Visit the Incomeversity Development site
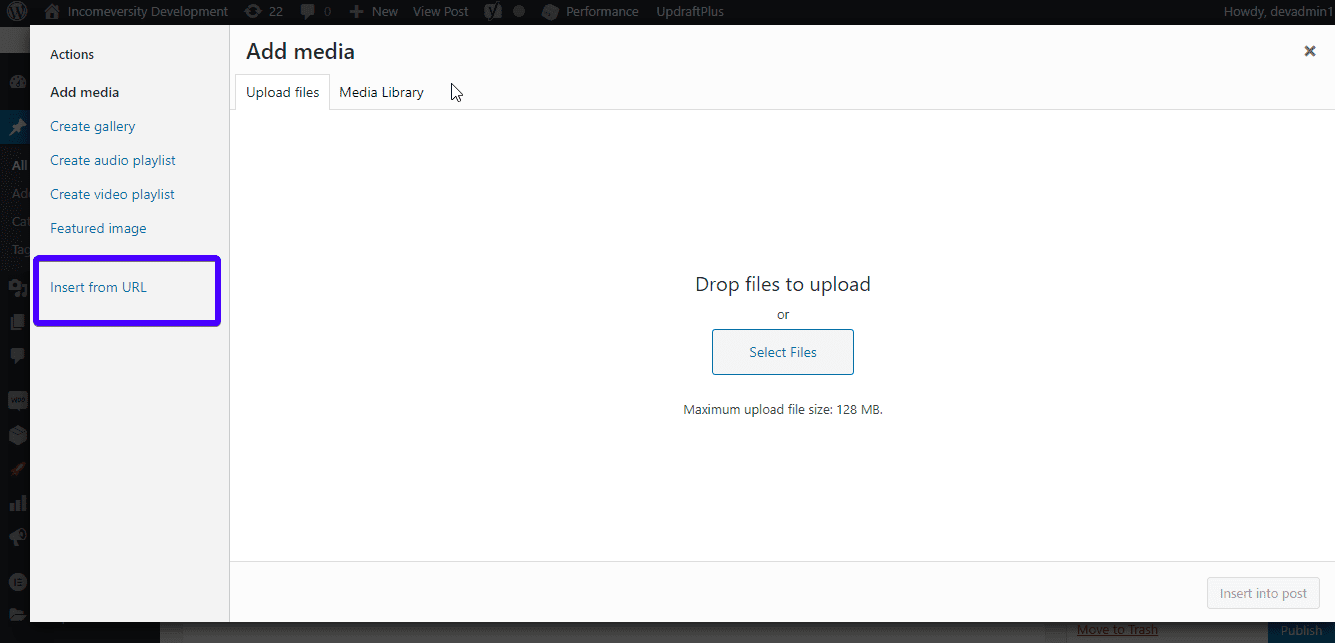This screenshot has width=1335, height=643. pyautogui.click(x=136, y=12)
